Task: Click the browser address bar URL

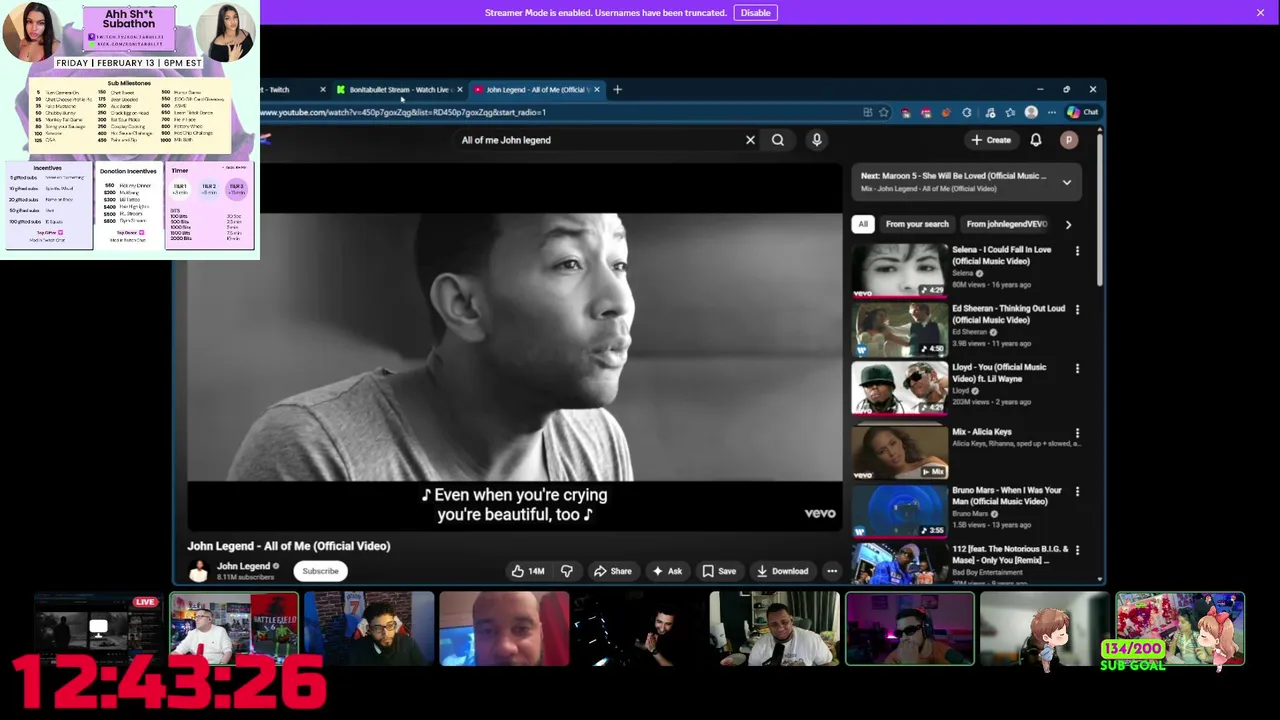Action: (403, 112)
